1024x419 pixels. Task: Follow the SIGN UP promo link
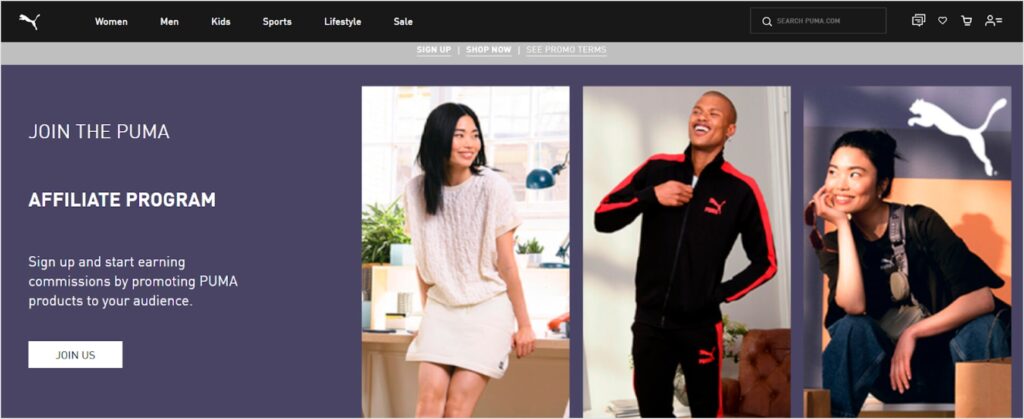click(434, 50)
